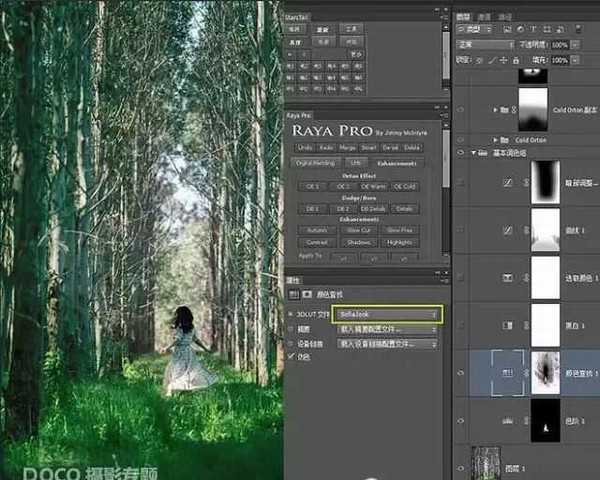Hide the Cold Orton copy layer
Screen dimensions: 600x480
coord(461,110)
